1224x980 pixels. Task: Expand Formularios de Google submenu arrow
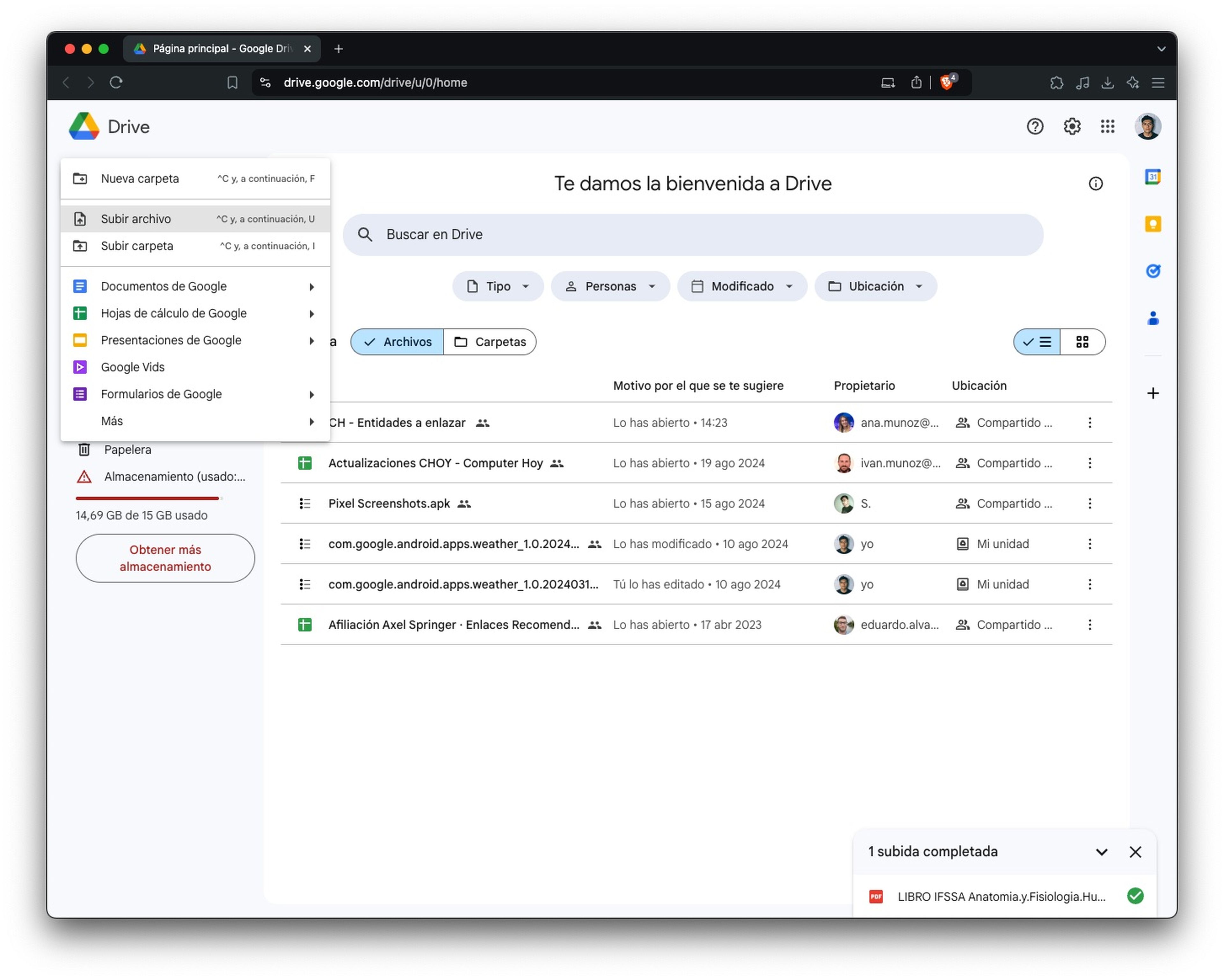pos(312,394)
